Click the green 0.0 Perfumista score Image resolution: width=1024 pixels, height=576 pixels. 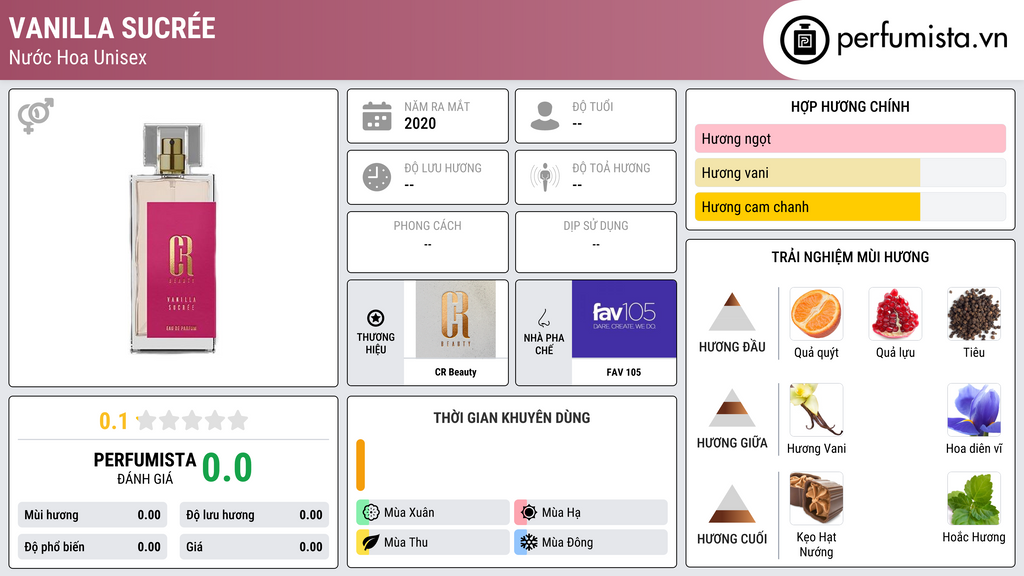(x=227, y=468)
